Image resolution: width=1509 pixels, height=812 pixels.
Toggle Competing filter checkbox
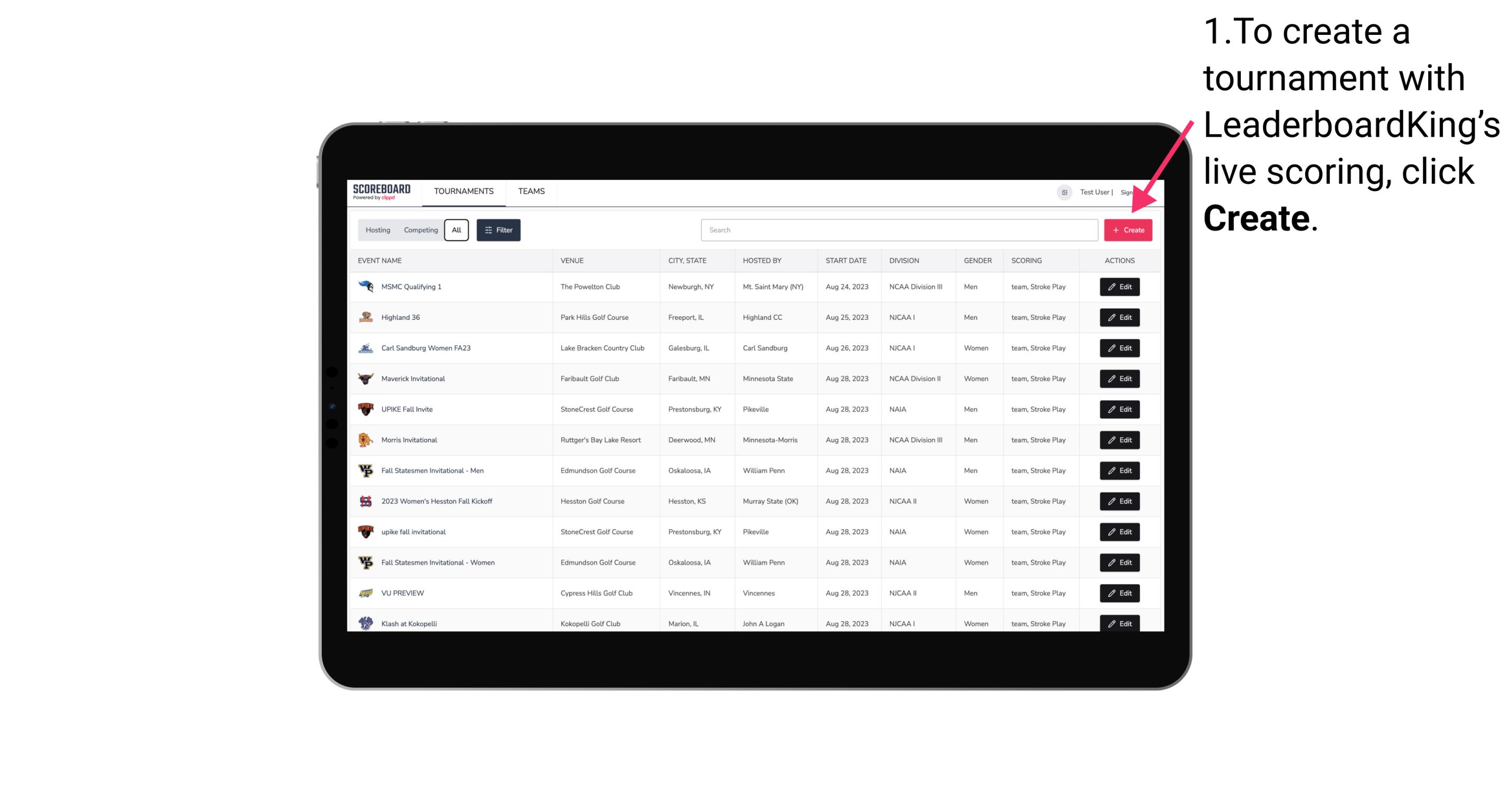pyautogui.click(x=419, y=230)
